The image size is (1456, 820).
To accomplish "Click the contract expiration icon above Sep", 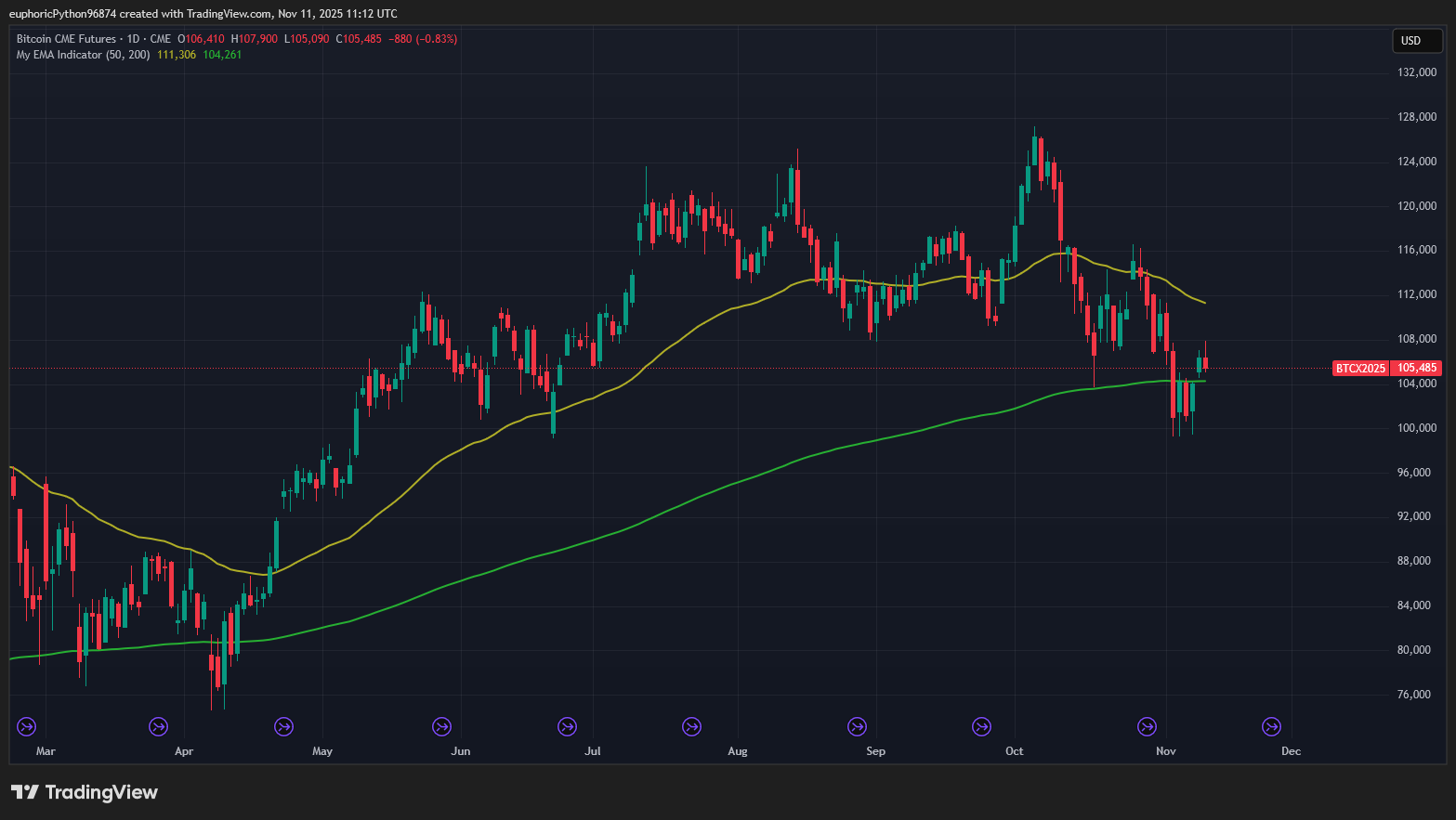I will (x=857, y=727).
